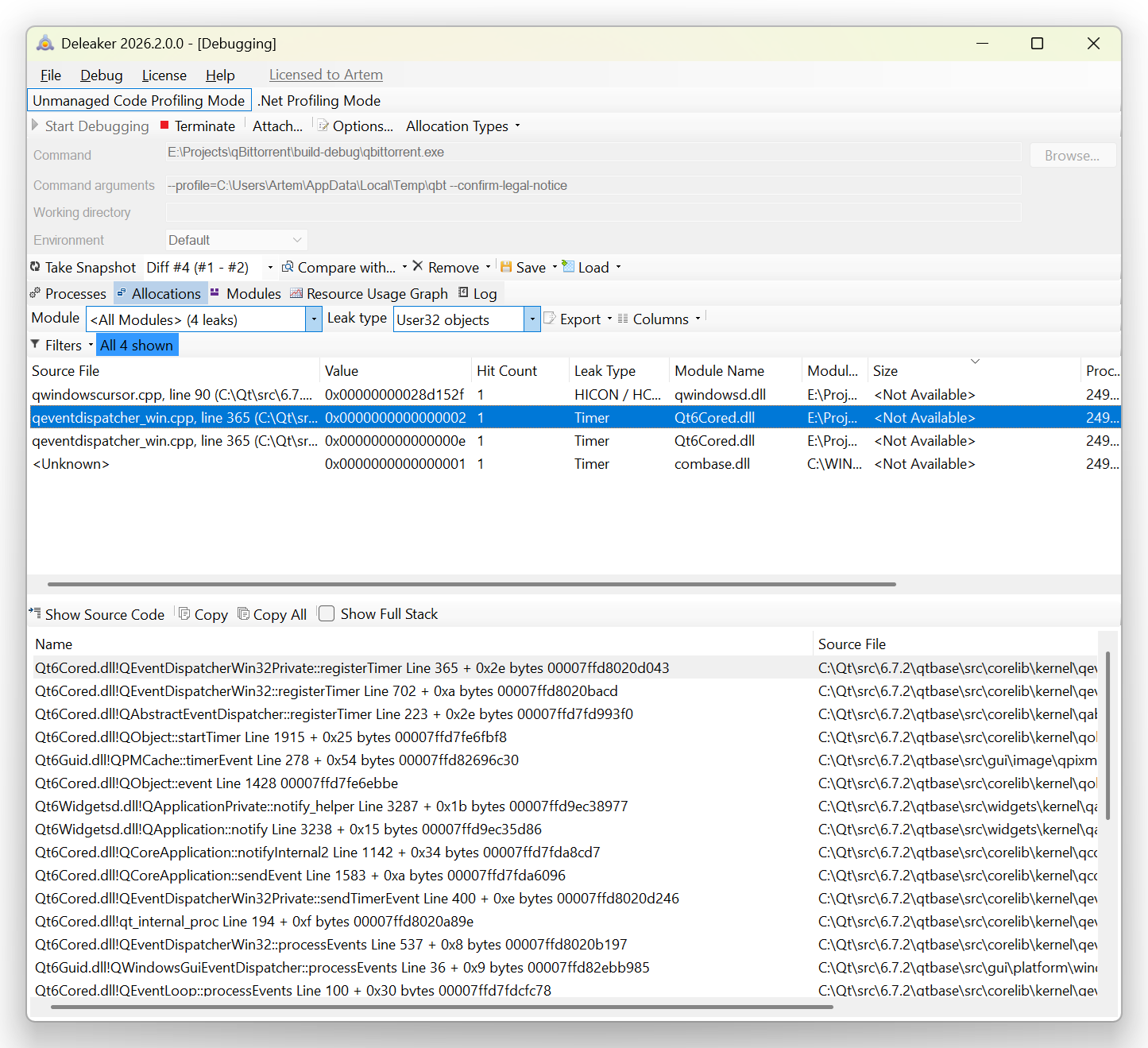
Task: Click the Browse... button
Action: pyautogui.click(x=1073, y=156)
